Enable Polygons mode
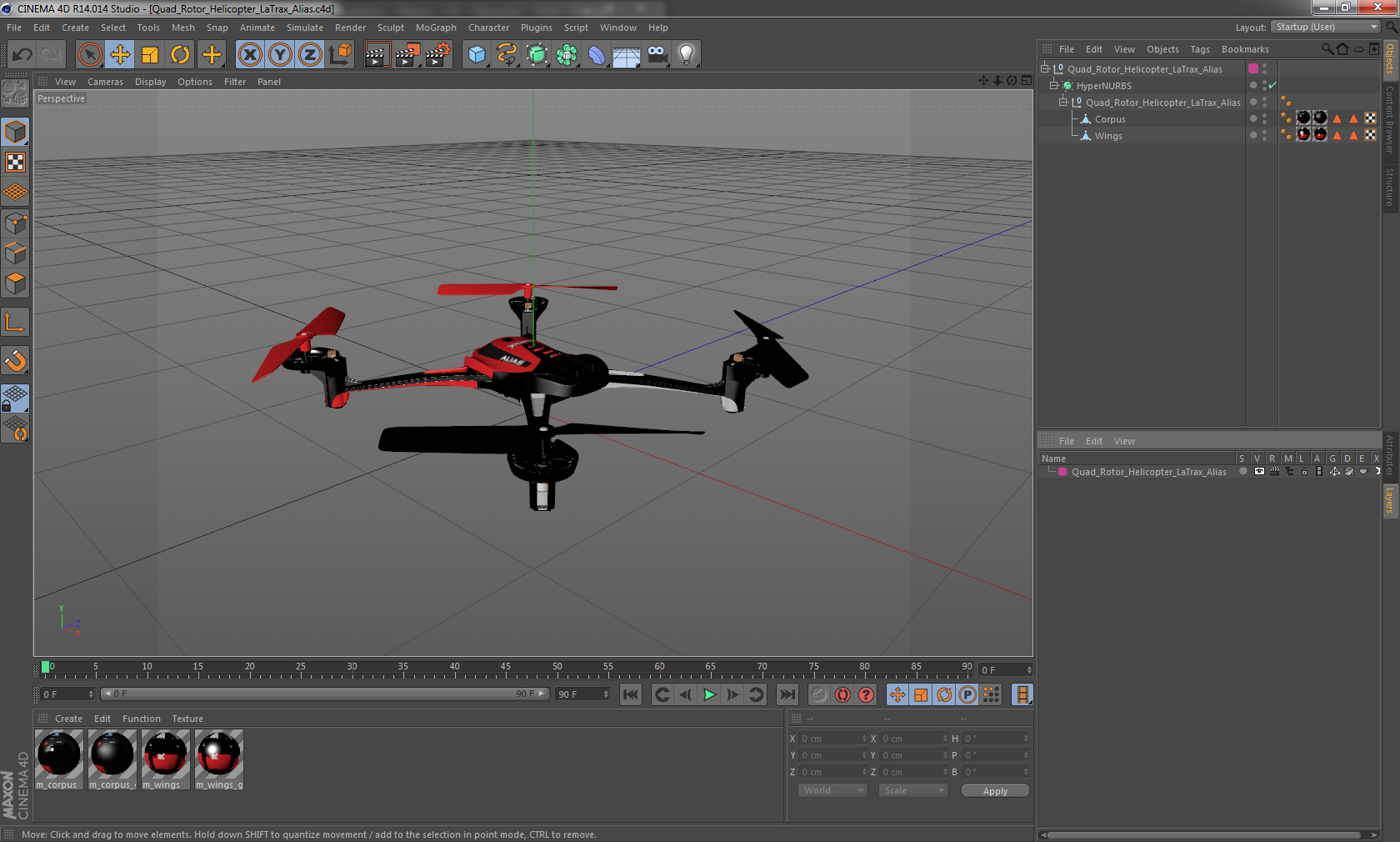The height and width of the screenshot is (842, 1400). pos(16,283)
